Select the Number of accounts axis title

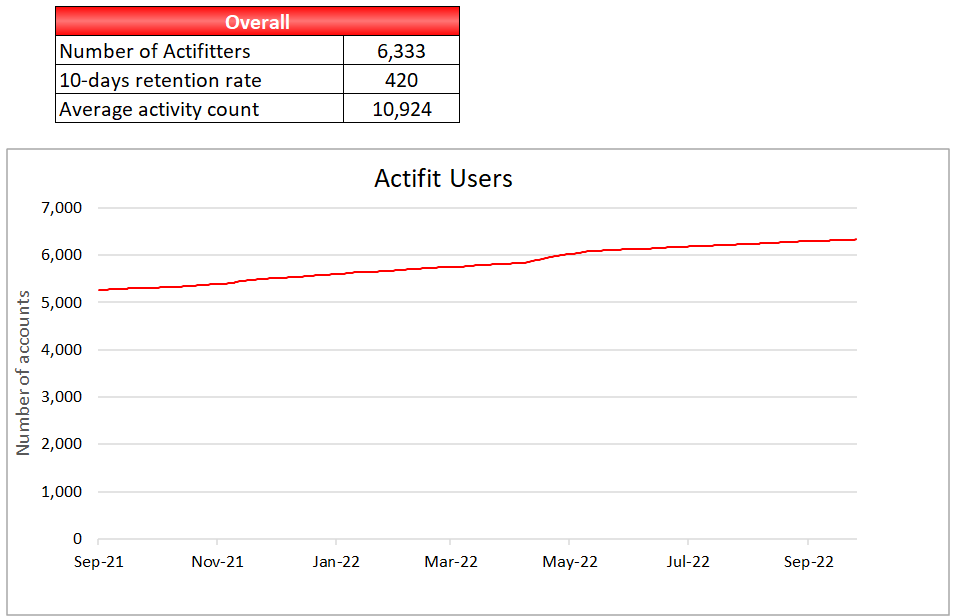(23, 373)
